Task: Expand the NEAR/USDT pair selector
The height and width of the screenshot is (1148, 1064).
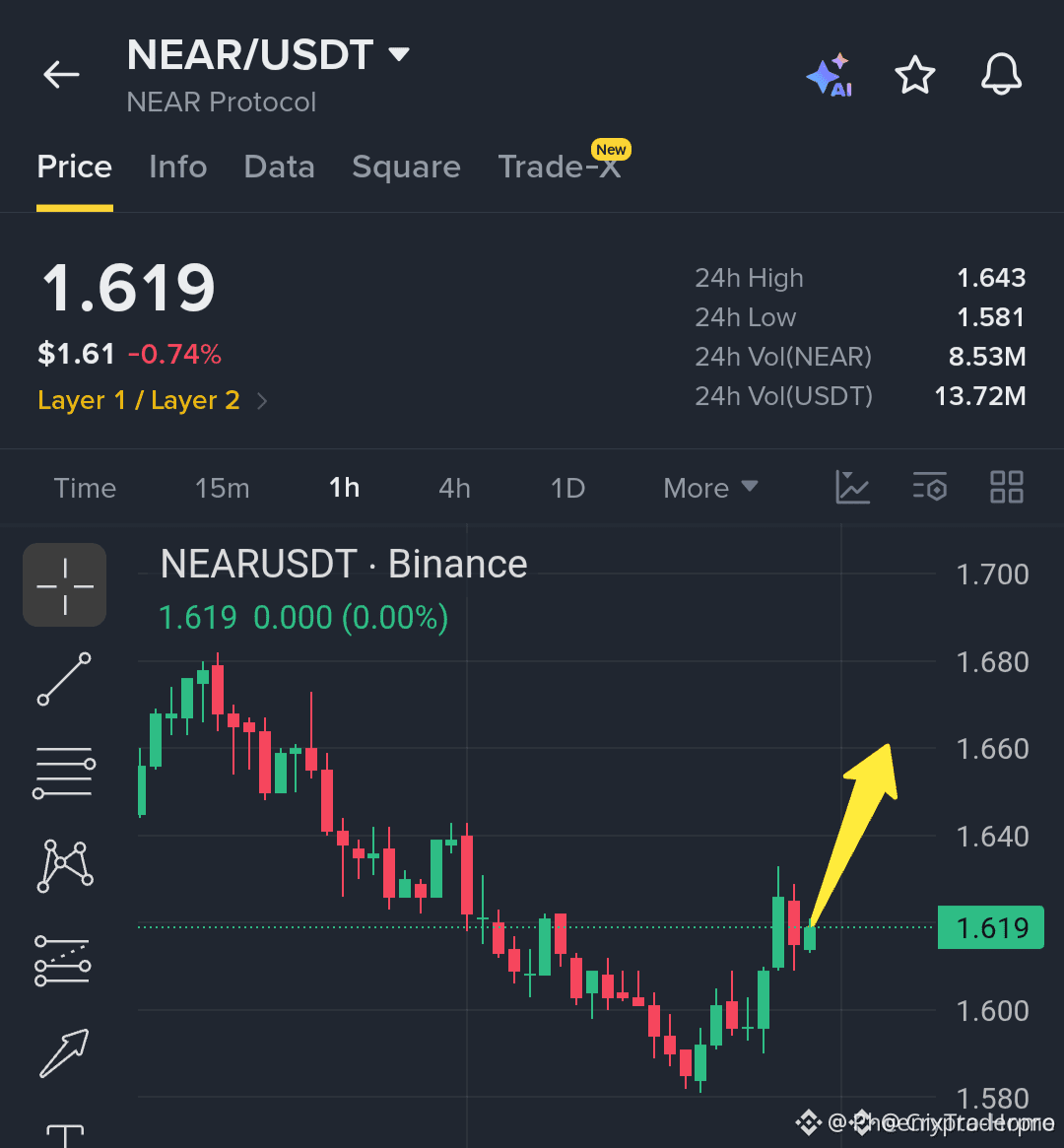Action: pyautogui.click(x=268, y=55)
